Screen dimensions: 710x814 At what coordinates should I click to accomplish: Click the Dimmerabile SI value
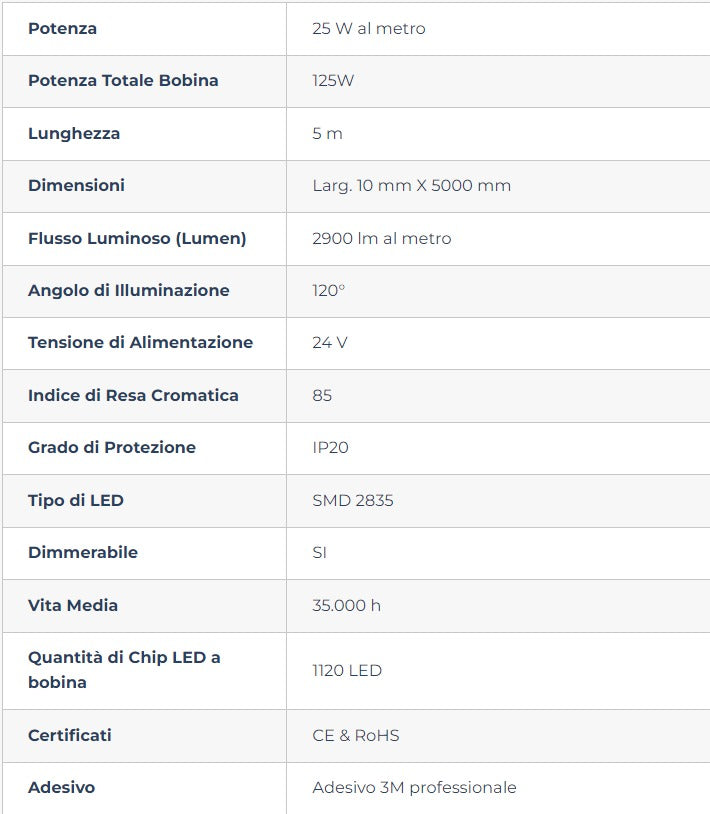click(x=319, y=552)
